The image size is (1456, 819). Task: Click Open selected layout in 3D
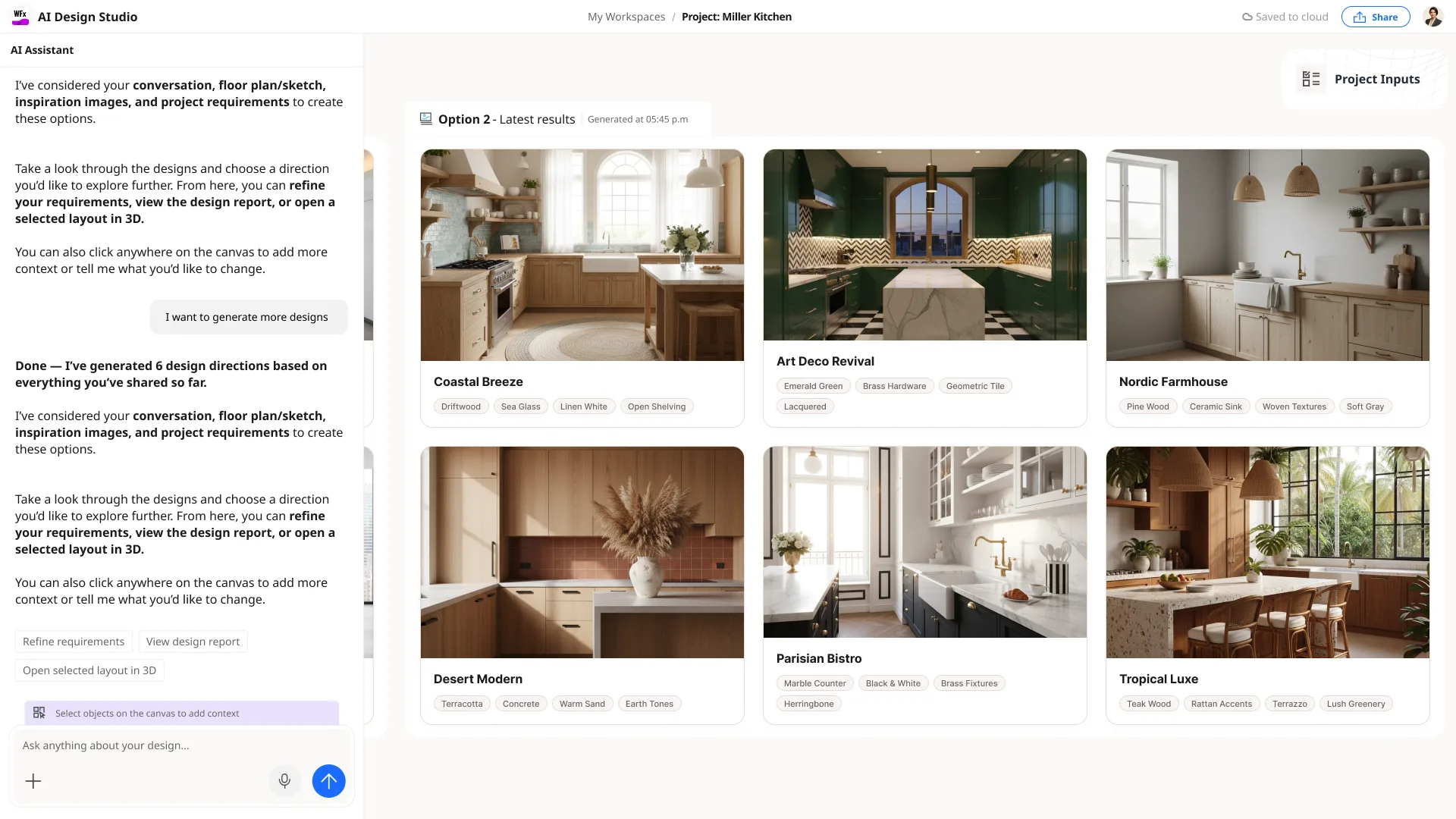tap(89, 670)
